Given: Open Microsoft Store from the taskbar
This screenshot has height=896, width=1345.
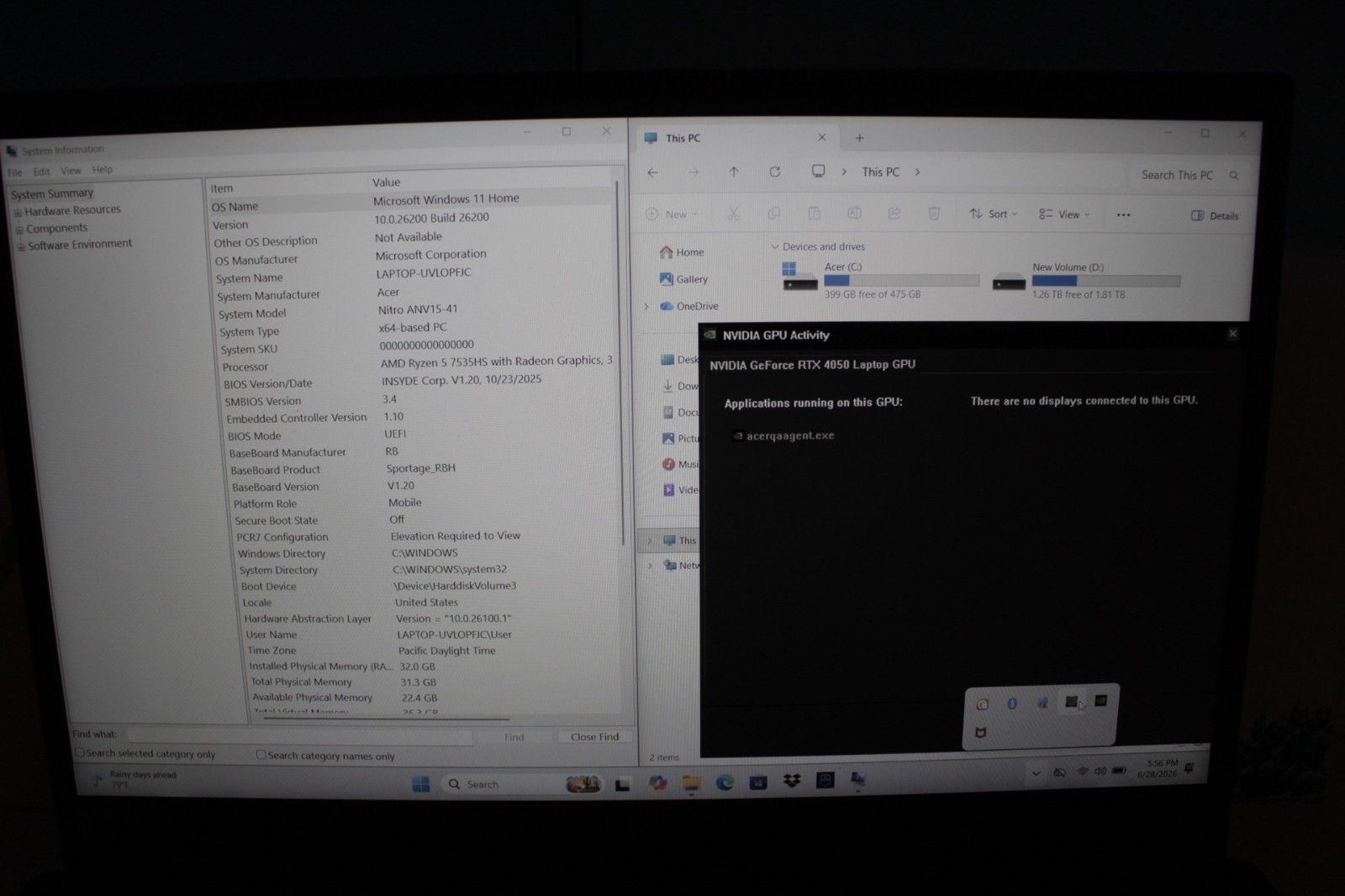Looking at the screenshot, I should (758, 782).
